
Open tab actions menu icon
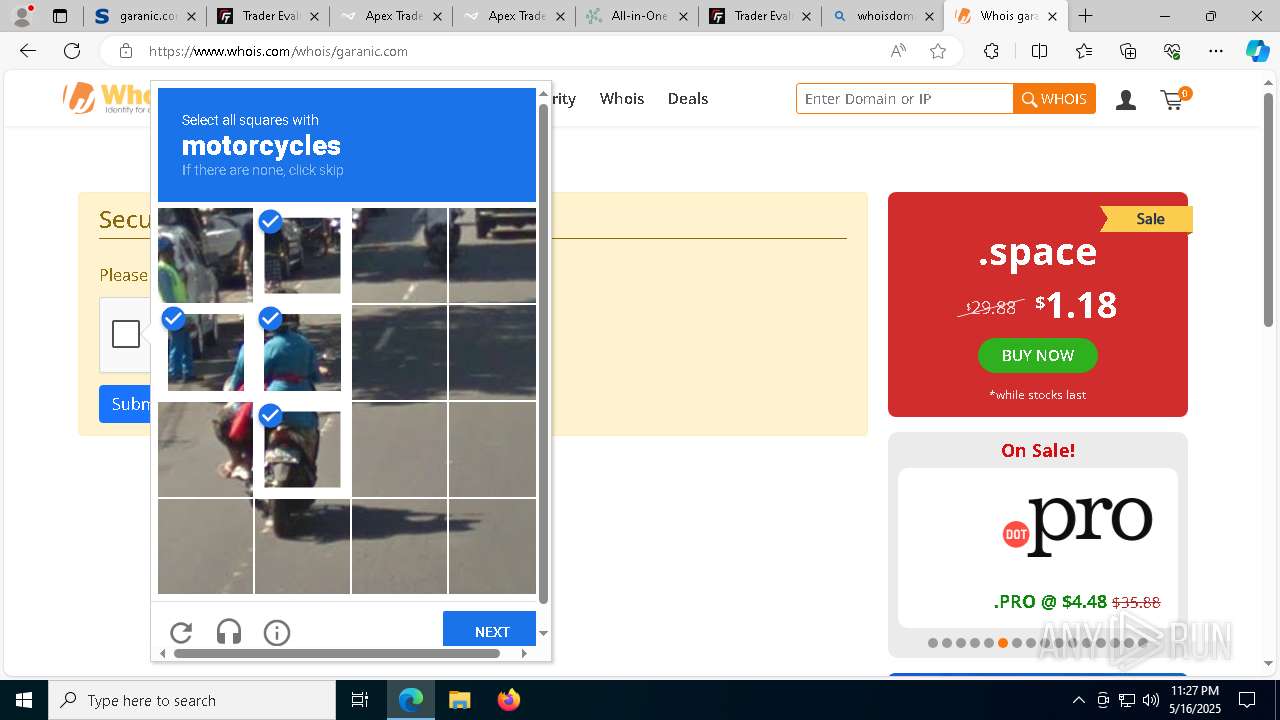pos(60,16)
